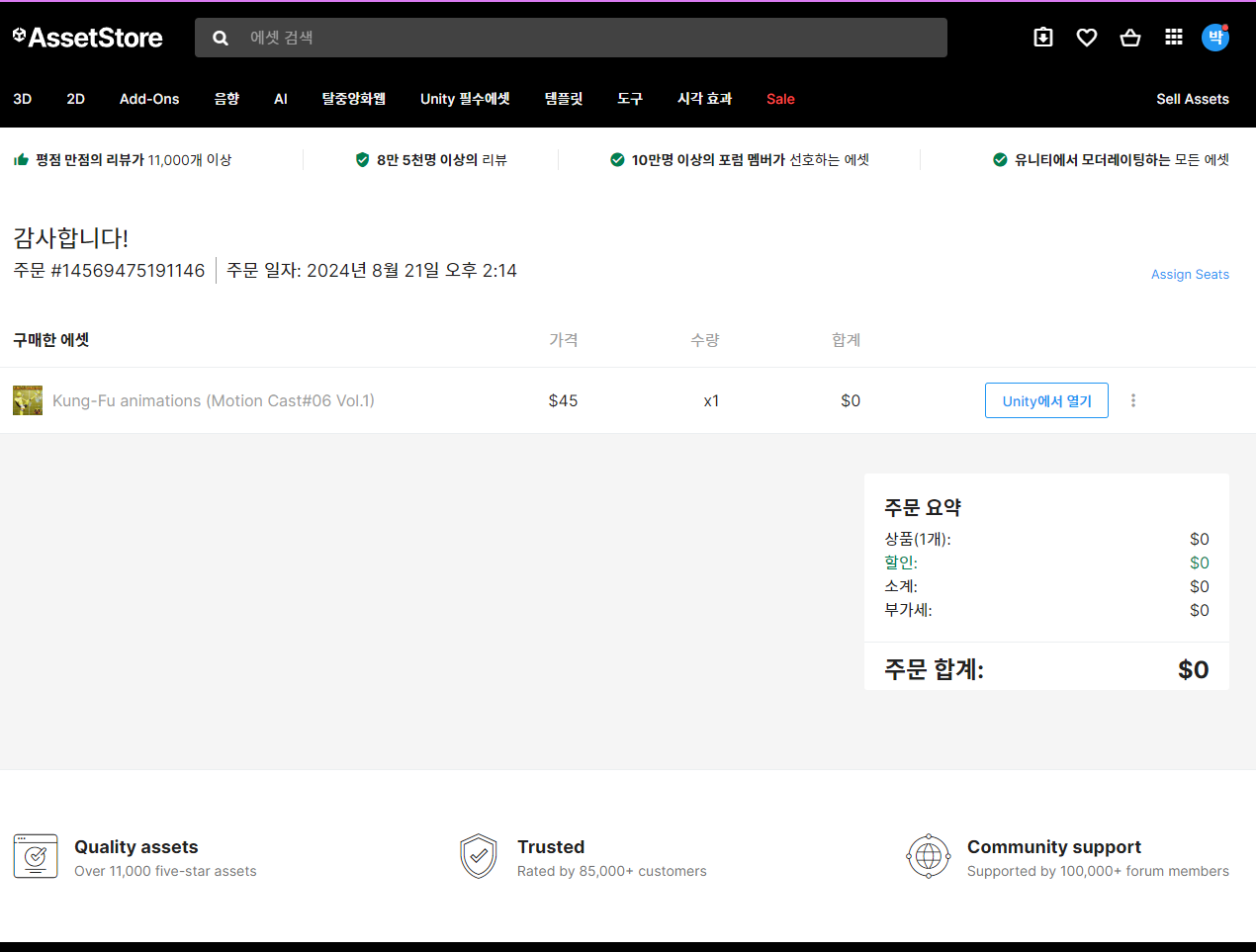Click the AssetStore logo
Image resolution: width=1256 pixels, height=952 pixels.
click(87, 38)
